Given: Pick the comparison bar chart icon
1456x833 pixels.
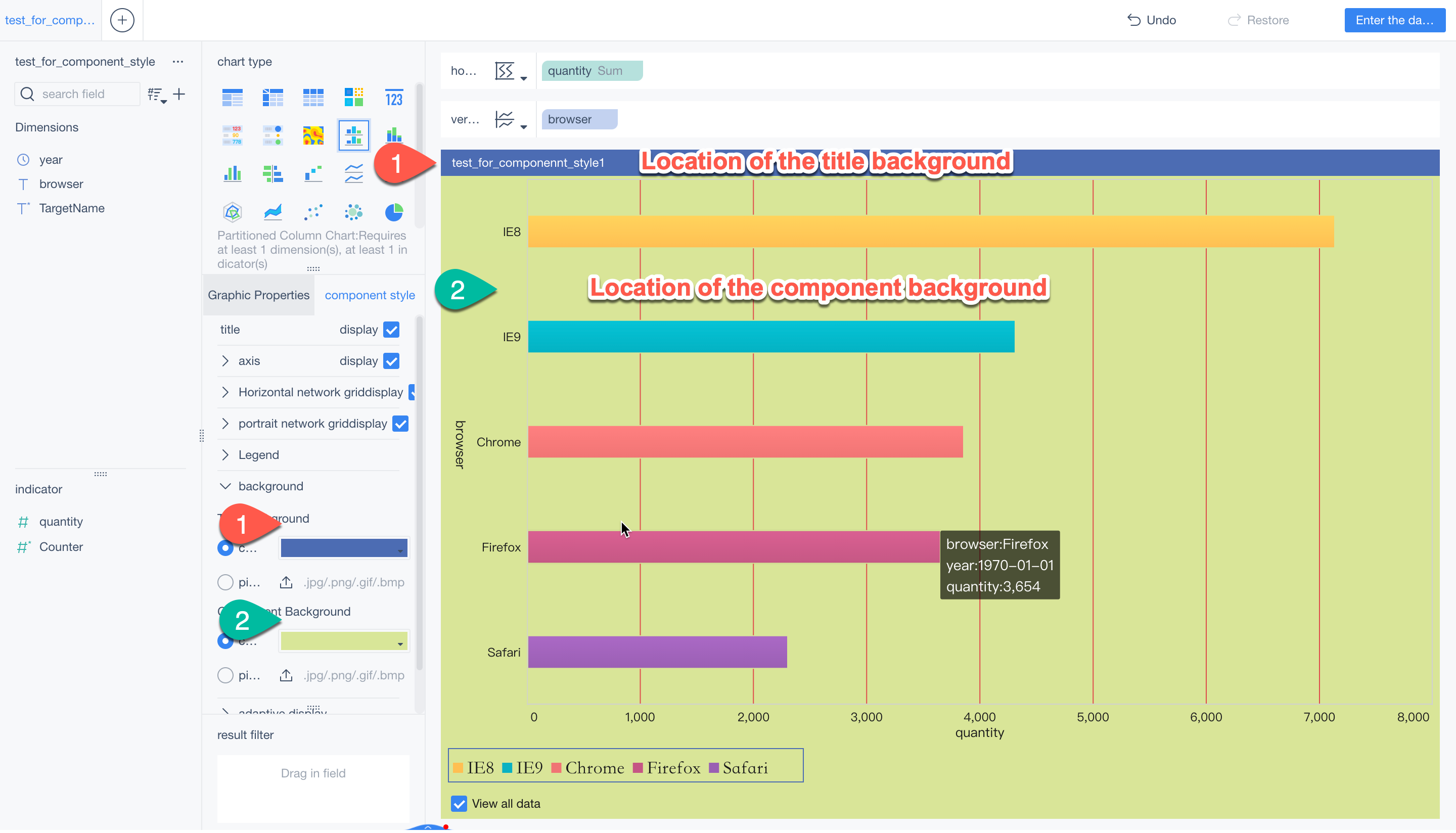Looking at the screenshot, I should pyautogui.click(x=273, y=173).
